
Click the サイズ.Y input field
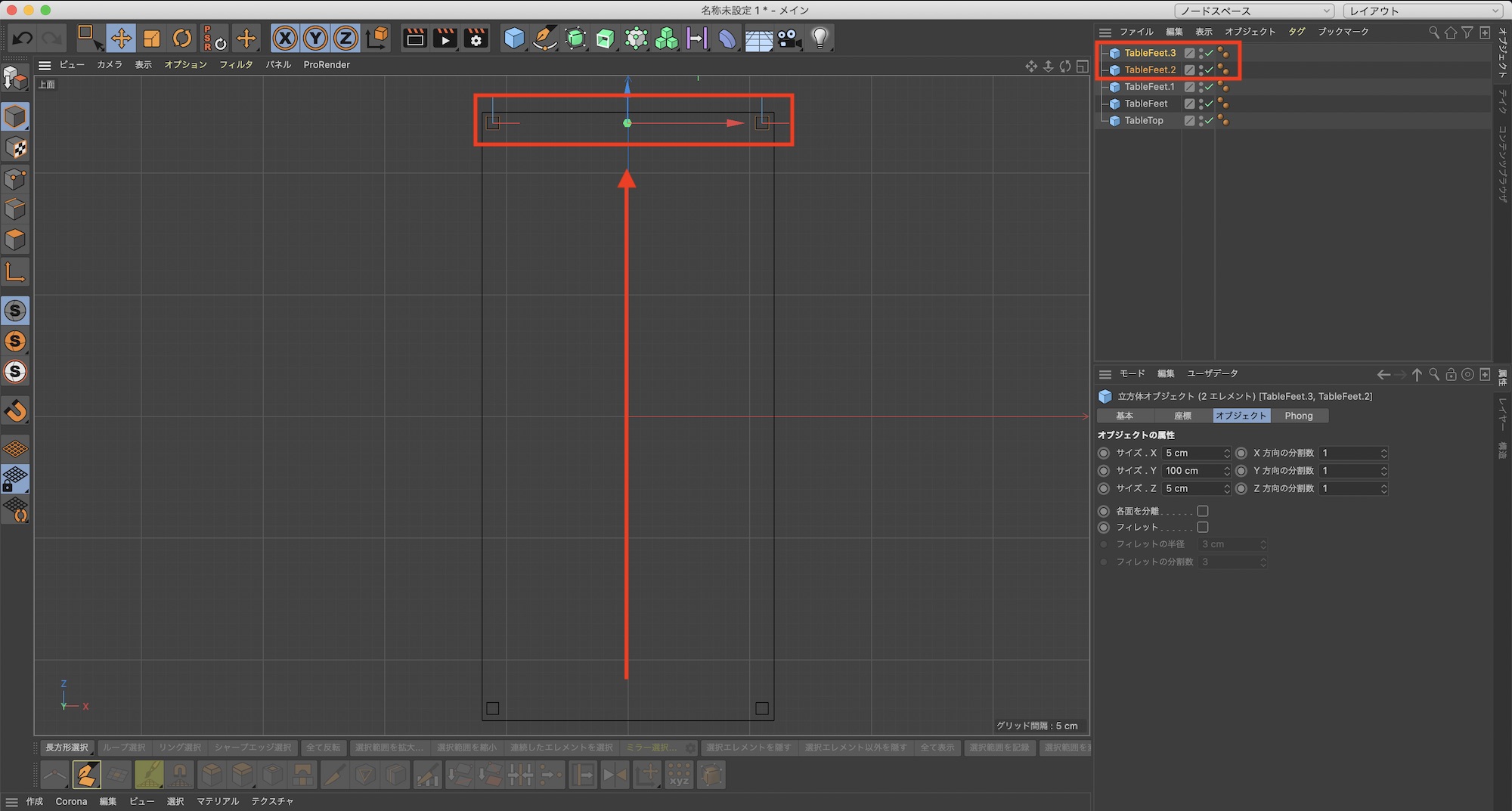pyautogui.click(x=1191, y=471)
